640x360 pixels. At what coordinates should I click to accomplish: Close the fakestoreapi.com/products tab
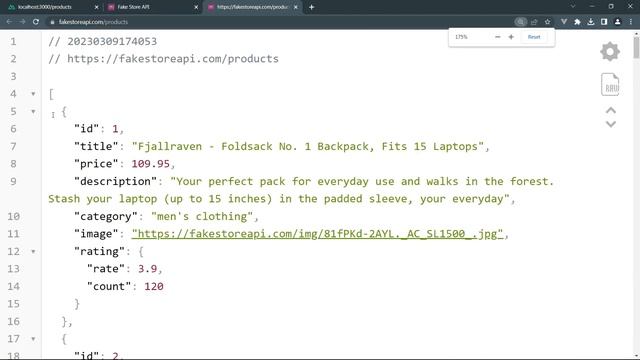click(x=296, y=7)
